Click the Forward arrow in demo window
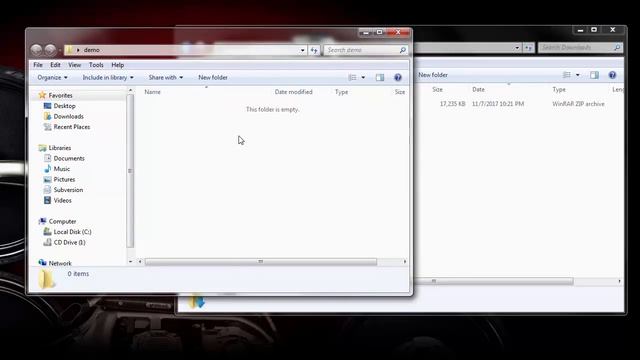 point(50,50)
